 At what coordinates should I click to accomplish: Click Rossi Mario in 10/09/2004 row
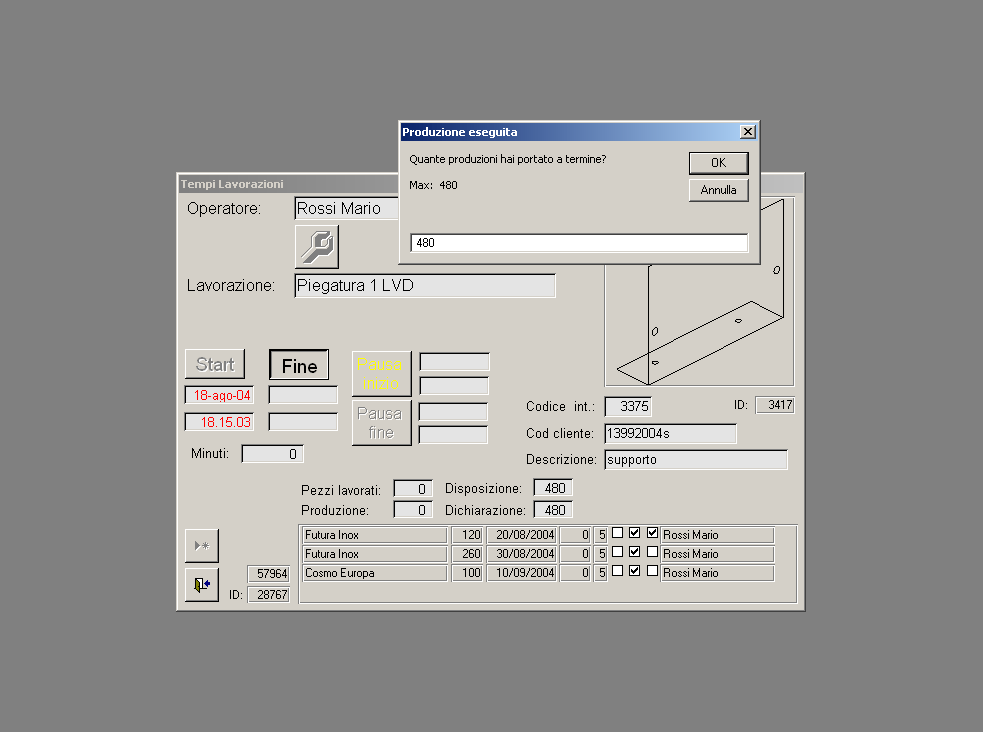tap(717, 573)
